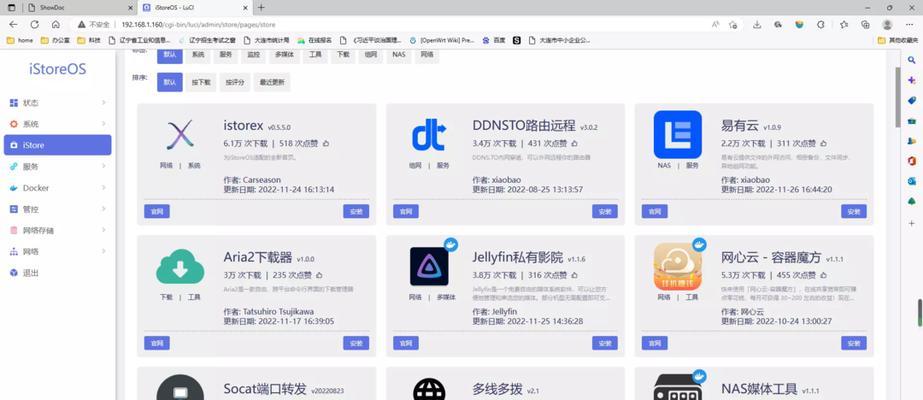This screenshot has width=923, height=400.
Task: Filter apps by the 系统 category
Action: (198, 55)
